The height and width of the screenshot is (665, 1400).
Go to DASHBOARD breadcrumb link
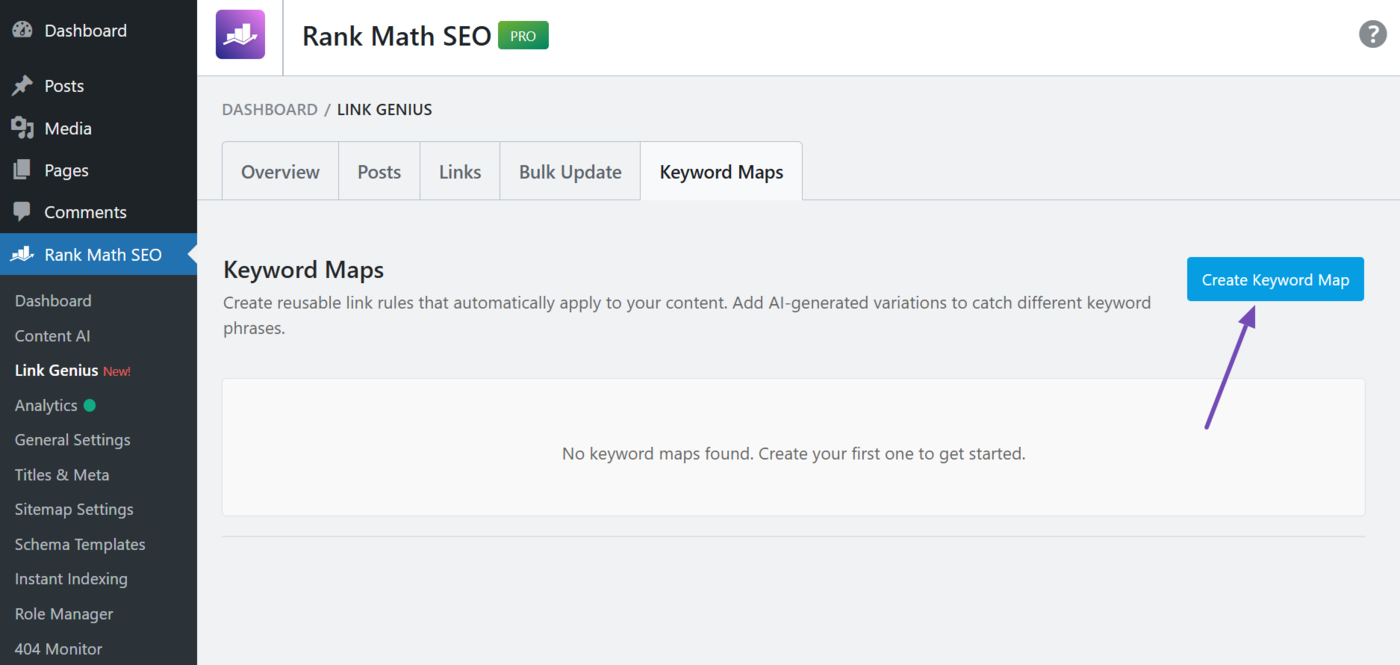pos(270,109)
